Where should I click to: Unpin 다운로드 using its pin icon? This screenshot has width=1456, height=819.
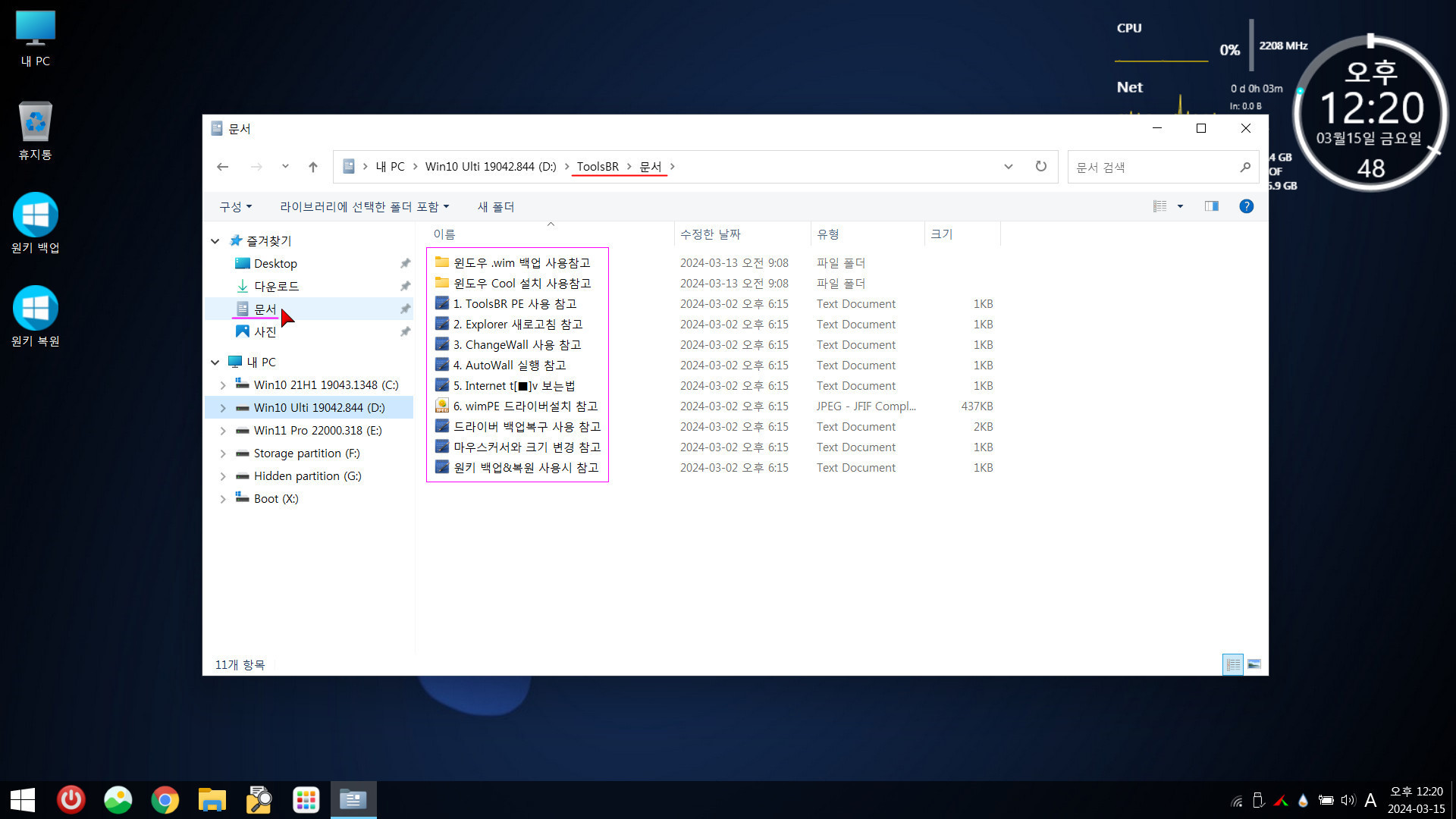click(405, 286)
